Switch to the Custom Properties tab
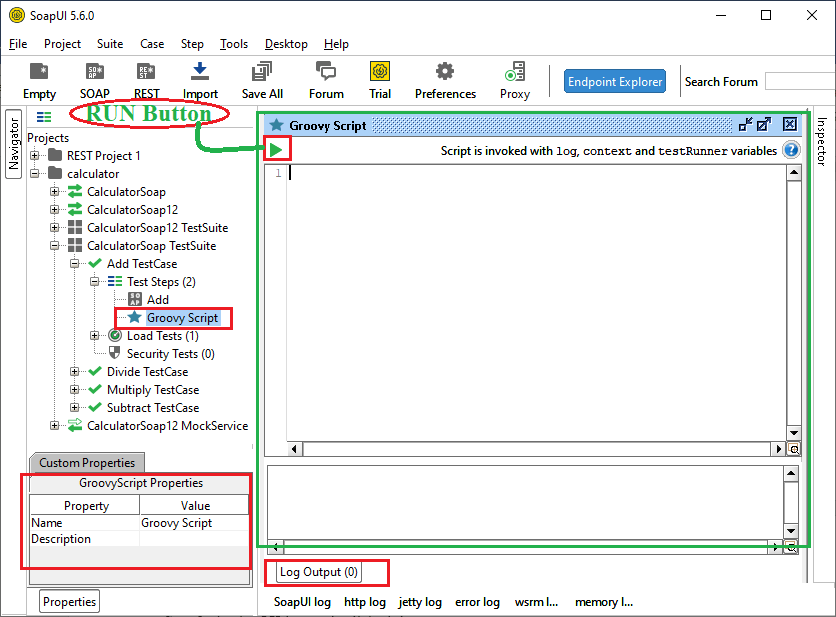This screenshot has width=836, height=617. pyautogui.click(x=87, y=463)
